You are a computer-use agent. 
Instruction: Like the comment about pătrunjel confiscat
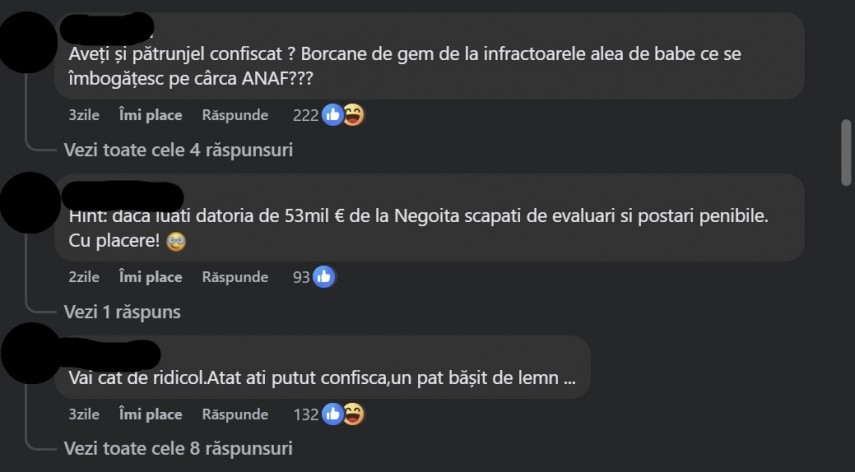click(150, 115)
